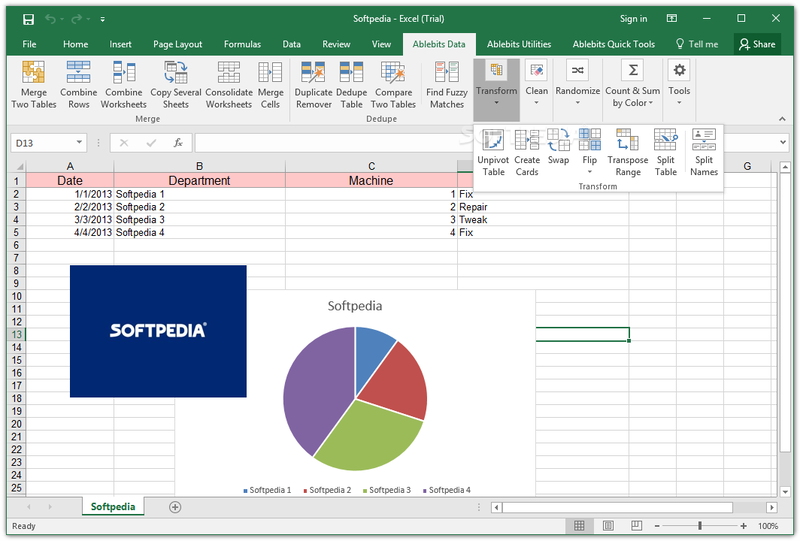Open Count & Sum by Color dropdown

pyautogui.click(x=633, y=84)
